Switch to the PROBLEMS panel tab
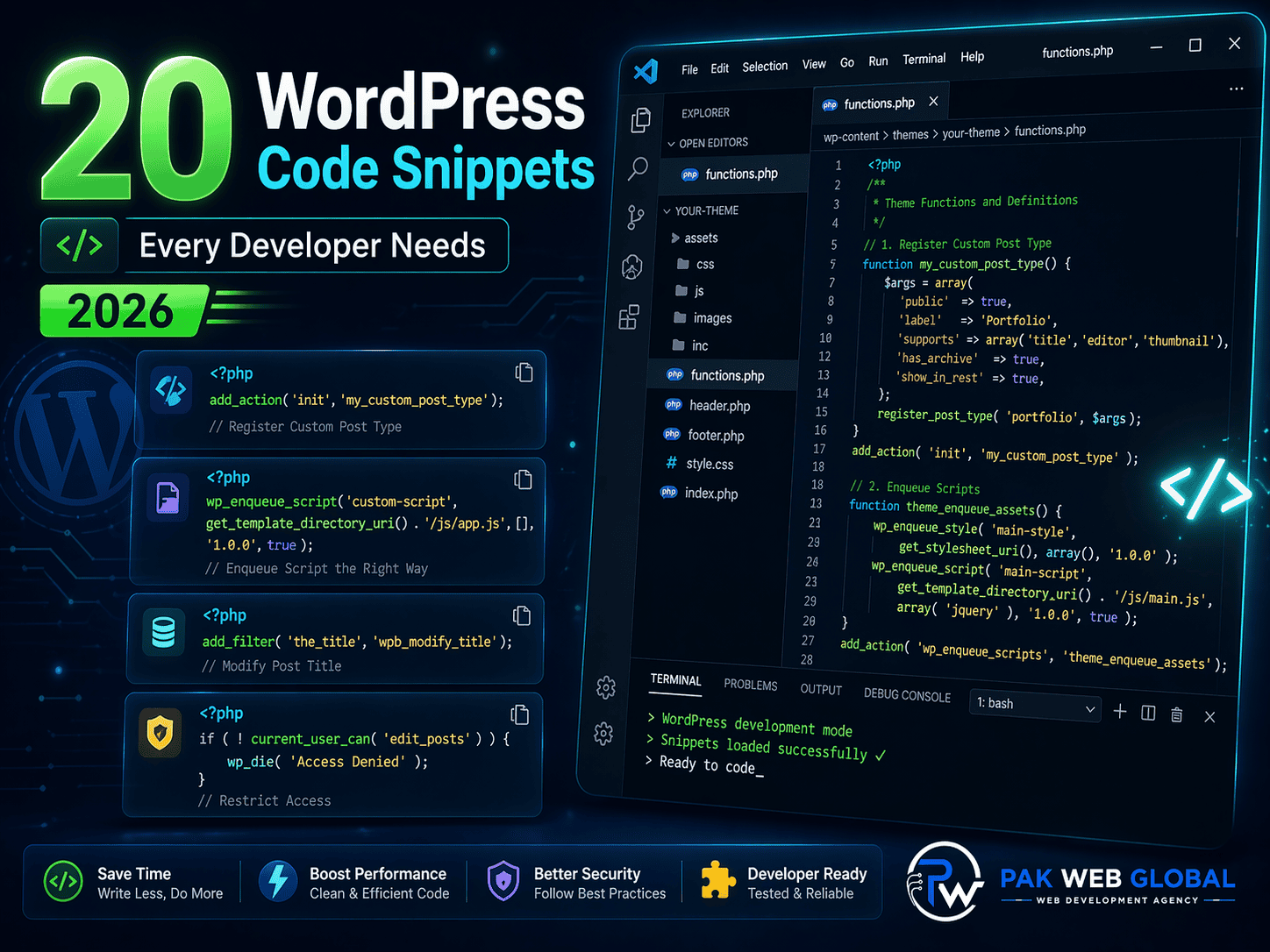1270x952 pixels. pos(751,685)
